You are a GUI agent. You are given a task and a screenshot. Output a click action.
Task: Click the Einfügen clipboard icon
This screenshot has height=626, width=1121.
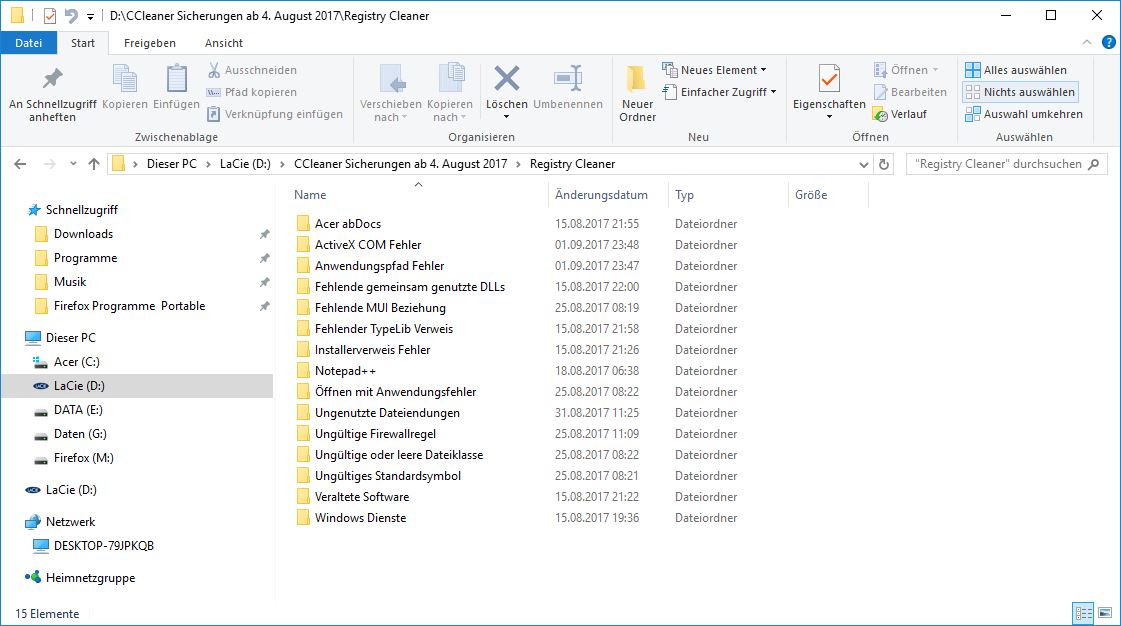[x=177, y=78]
